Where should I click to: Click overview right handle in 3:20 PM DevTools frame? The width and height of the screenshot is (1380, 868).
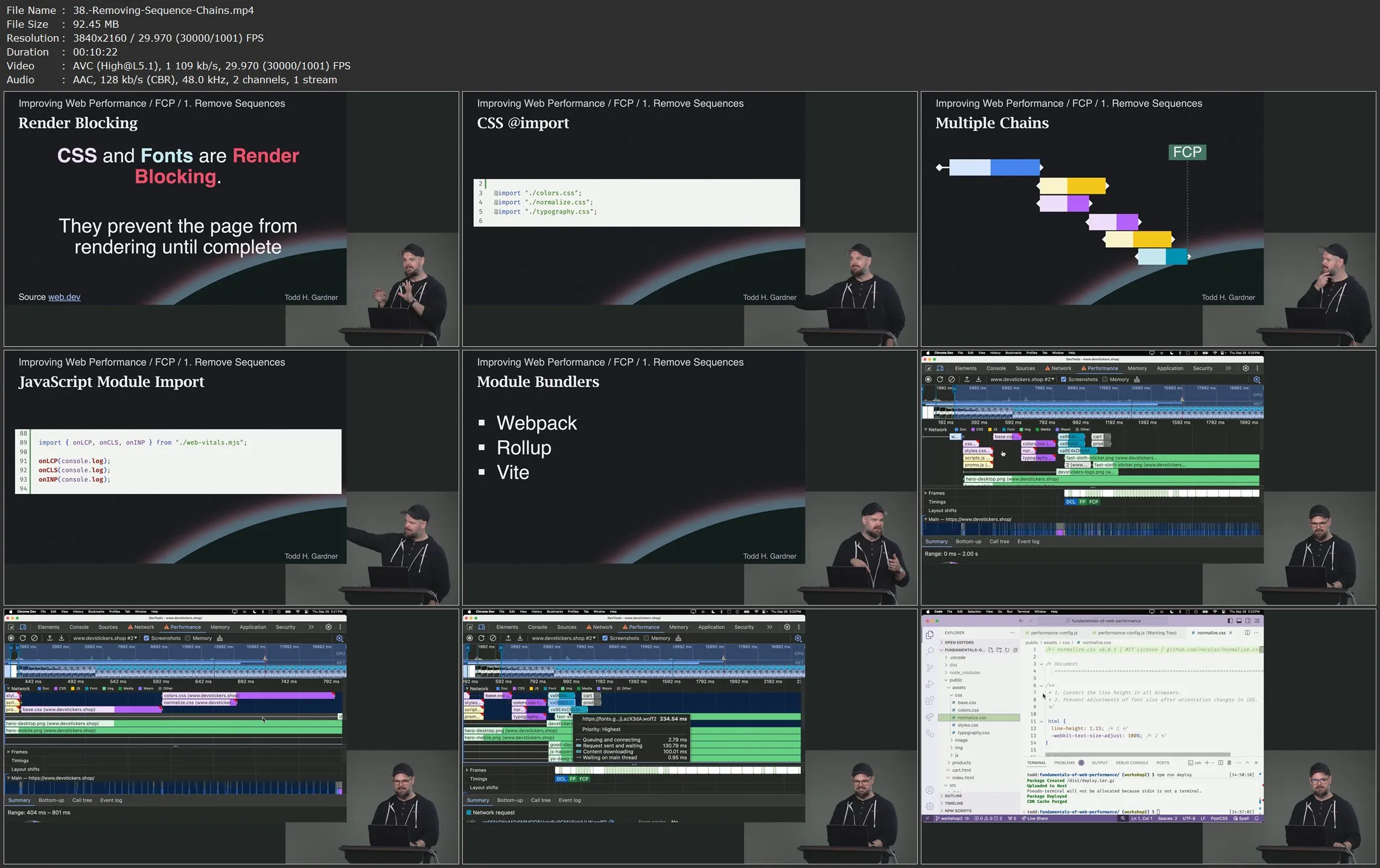click(954, 390)
